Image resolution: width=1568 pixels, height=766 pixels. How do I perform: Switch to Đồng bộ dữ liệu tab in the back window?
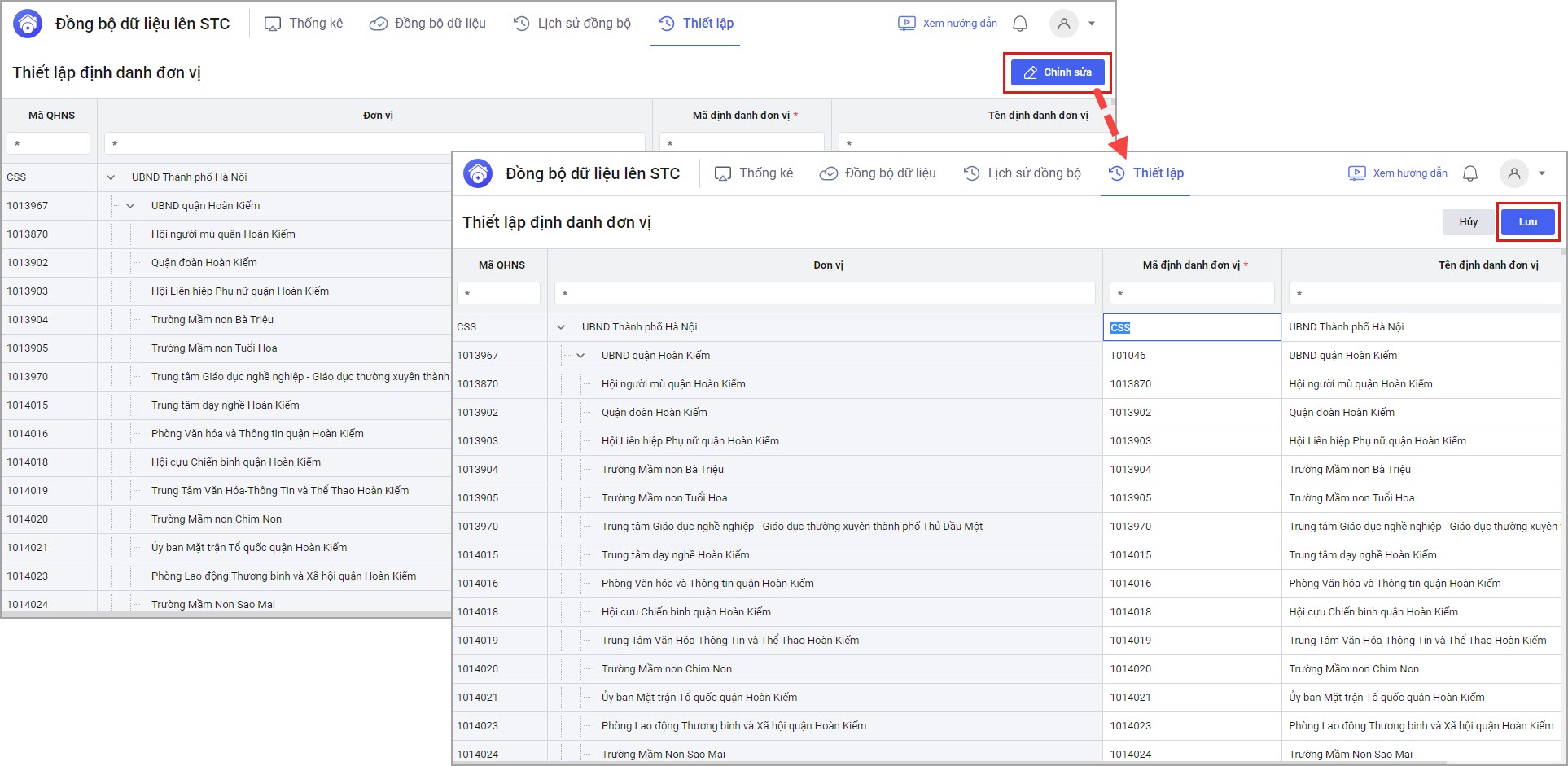pyautogui.click(x=427, y=24)
